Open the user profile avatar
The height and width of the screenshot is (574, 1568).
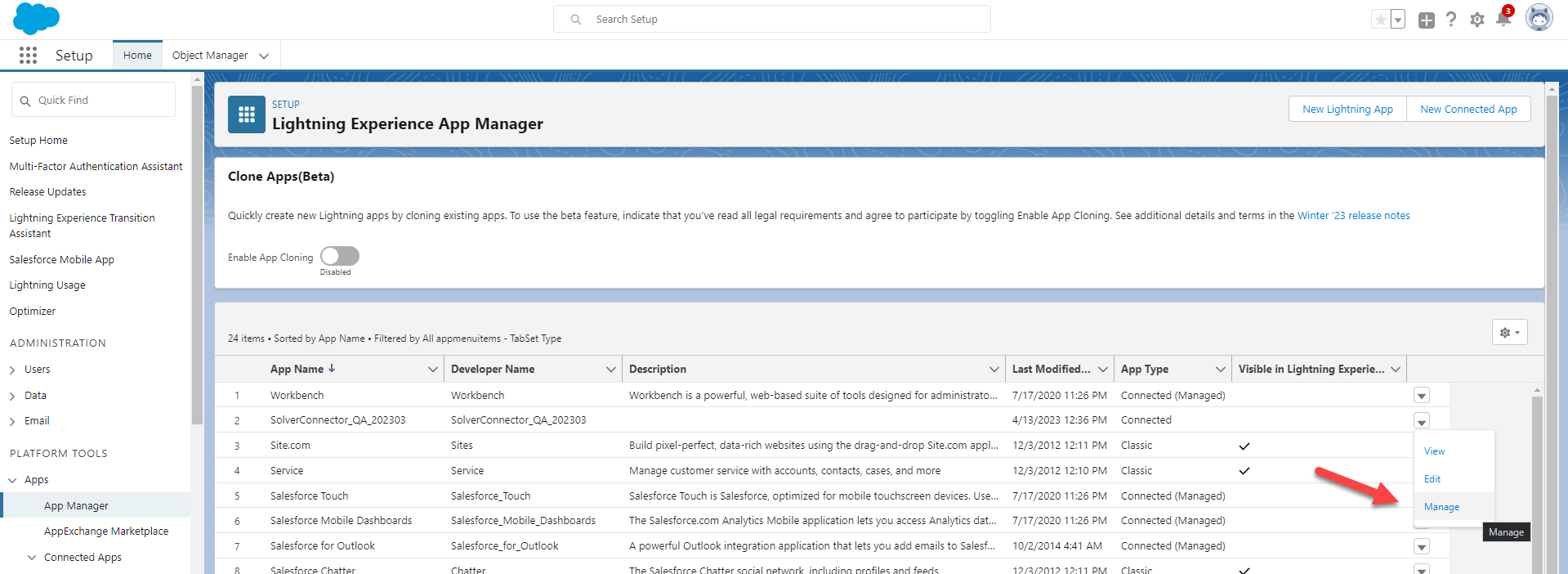pos(1539,18)
